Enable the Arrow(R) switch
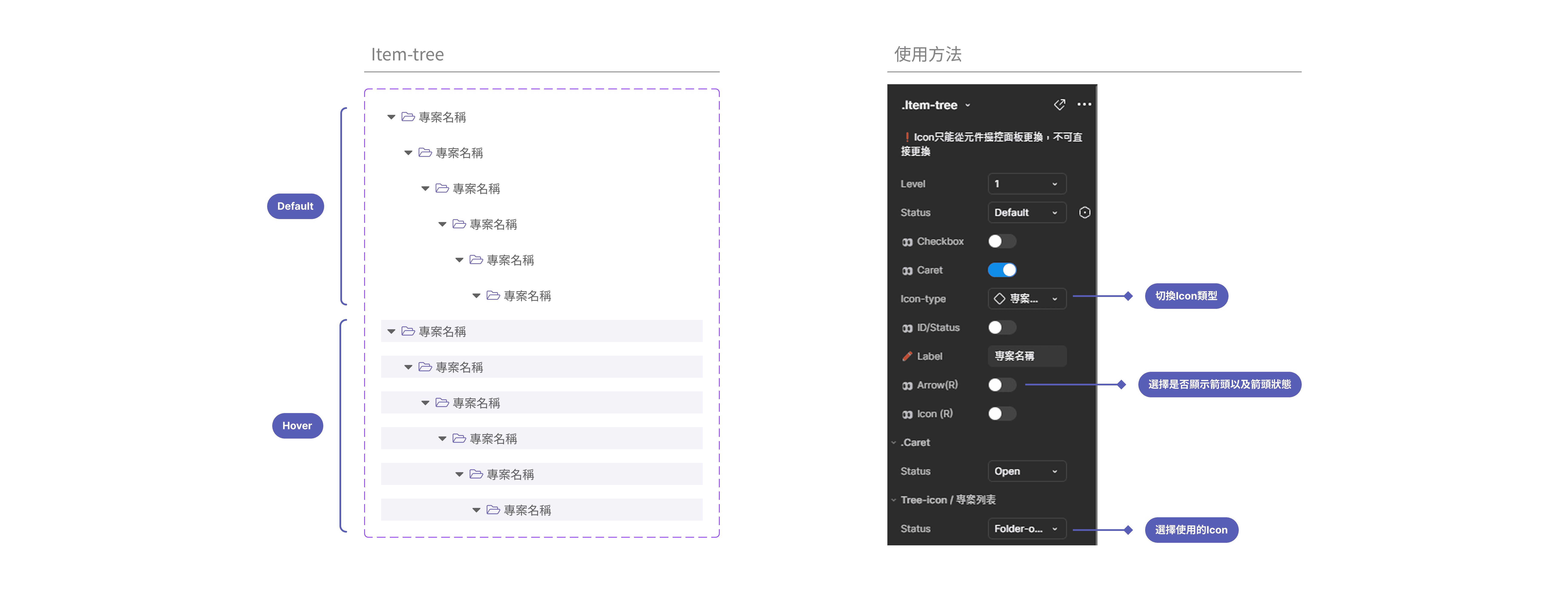Viewport: 1568px width, 593px height. [x=1001, y=385]
